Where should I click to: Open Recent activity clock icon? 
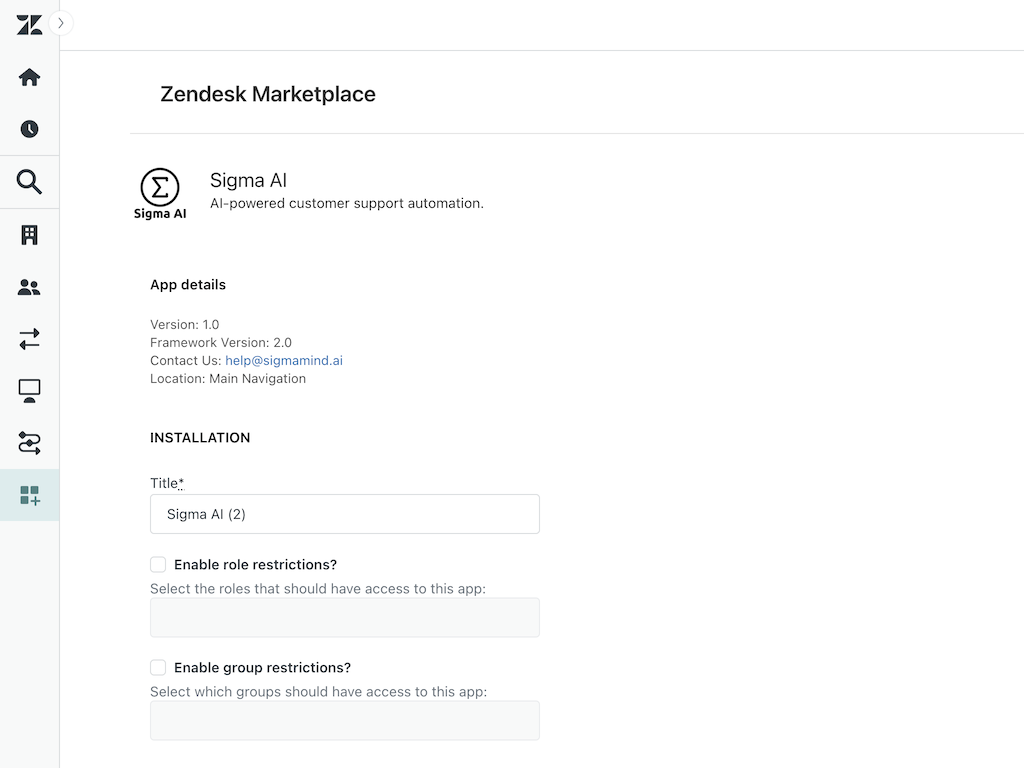29,129
